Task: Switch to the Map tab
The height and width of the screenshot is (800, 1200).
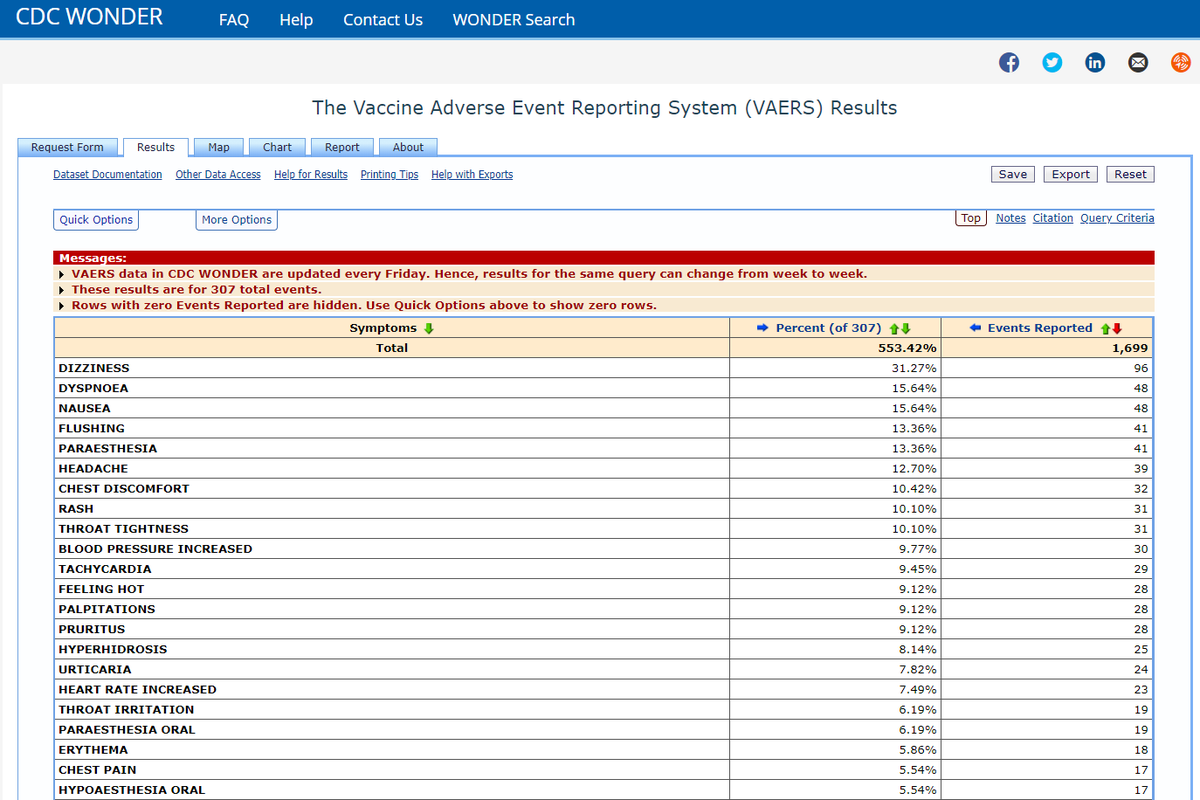Action: 219,147
